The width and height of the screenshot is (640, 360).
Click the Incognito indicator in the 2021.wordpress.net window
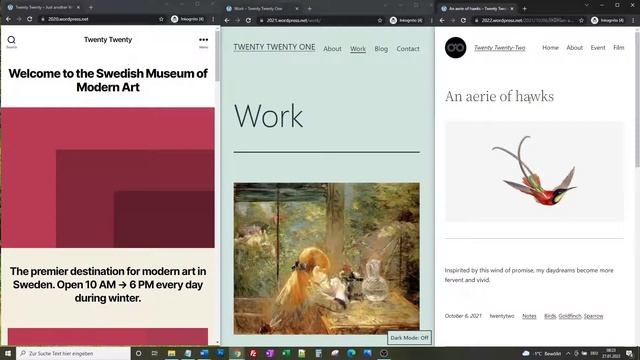406,20
